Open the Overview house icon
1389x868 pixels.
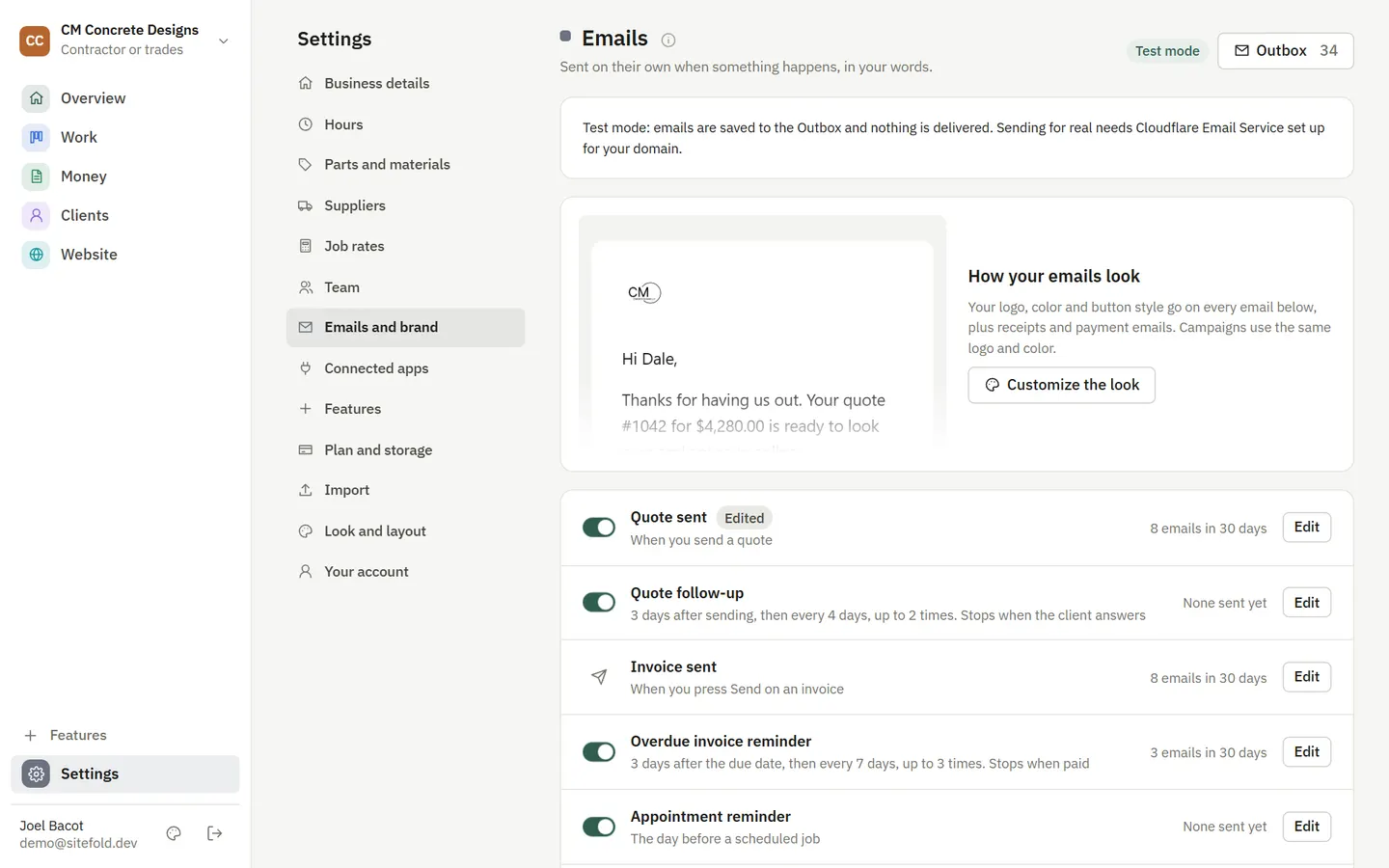tap(36, 98)
